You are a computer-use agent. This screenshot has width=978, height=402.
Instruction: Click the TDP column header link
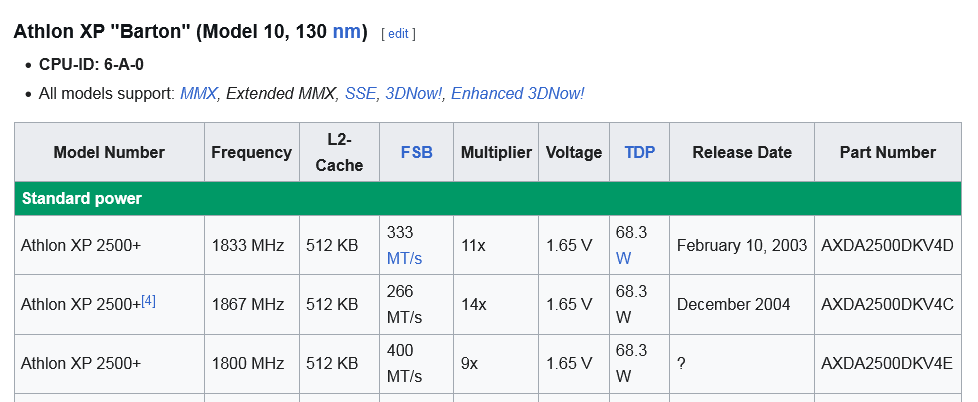tap(640, 152)
